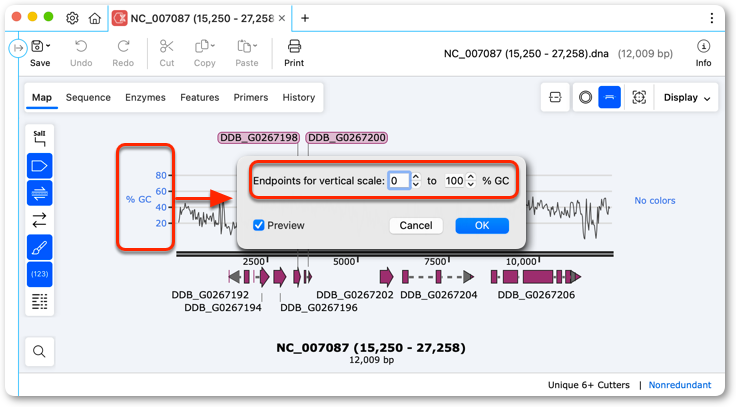Click the Cut scissors icon
This screenshot has width=736, height=407.
click(167, 46)
